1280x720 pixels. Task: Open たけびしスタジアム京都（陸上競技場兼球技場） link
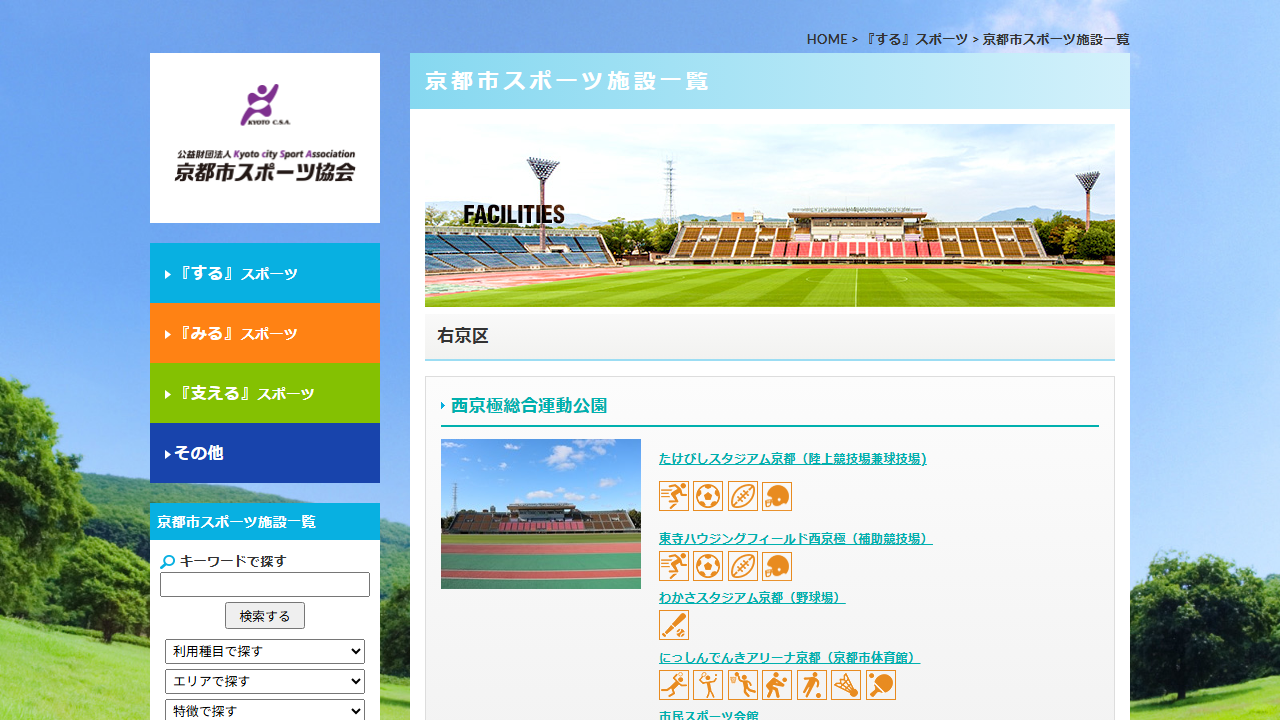(793, 458)
